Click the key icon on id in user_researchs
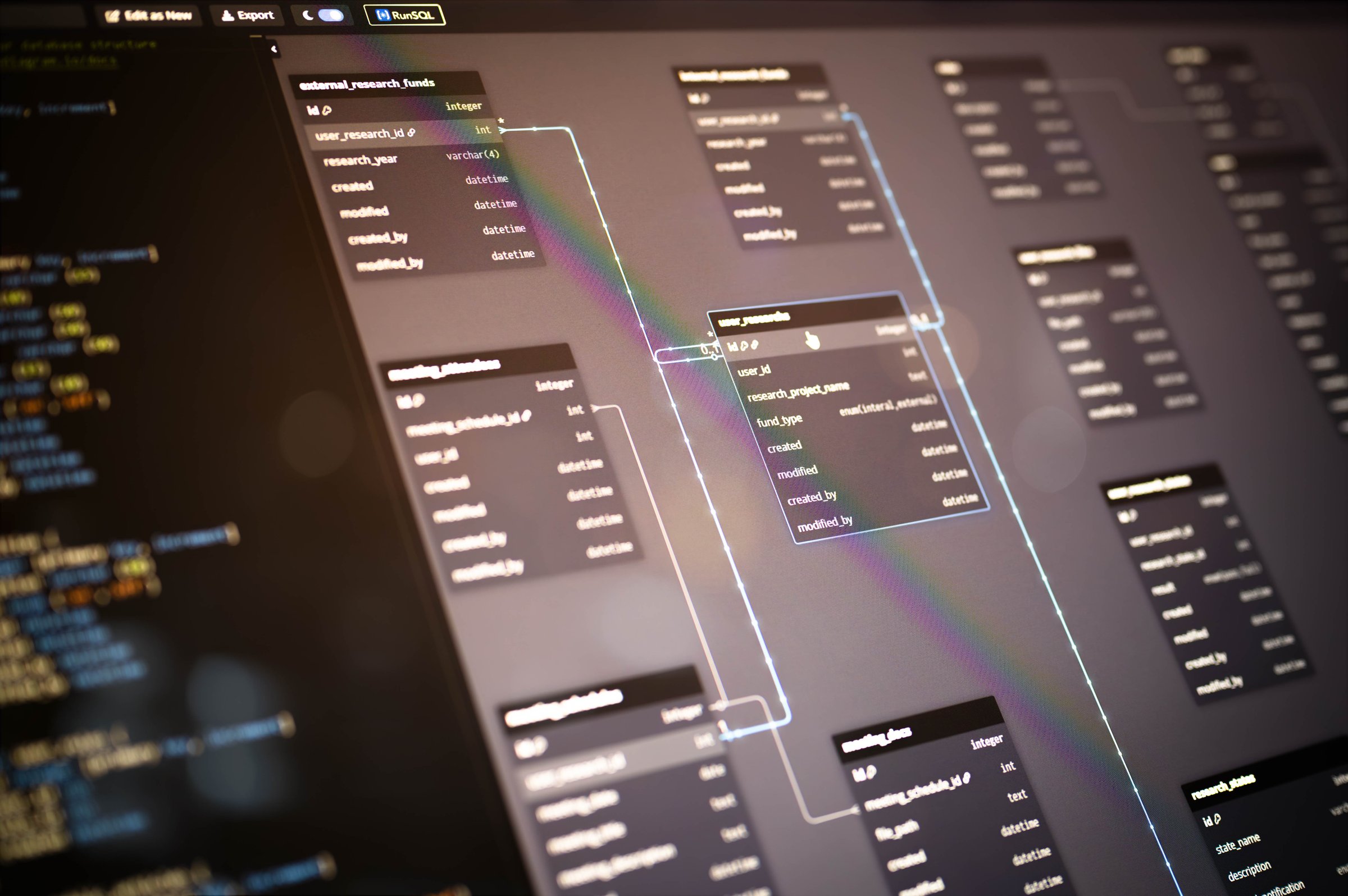1348x896 pixels. (744, 345)
